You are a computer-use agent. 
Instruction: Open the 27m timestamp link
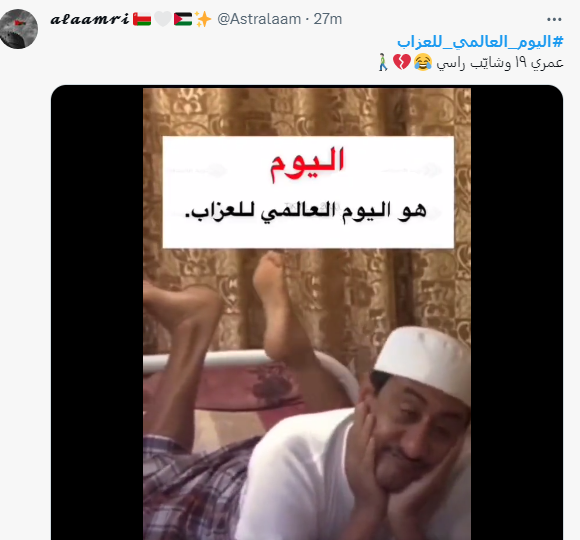point(328,19)
